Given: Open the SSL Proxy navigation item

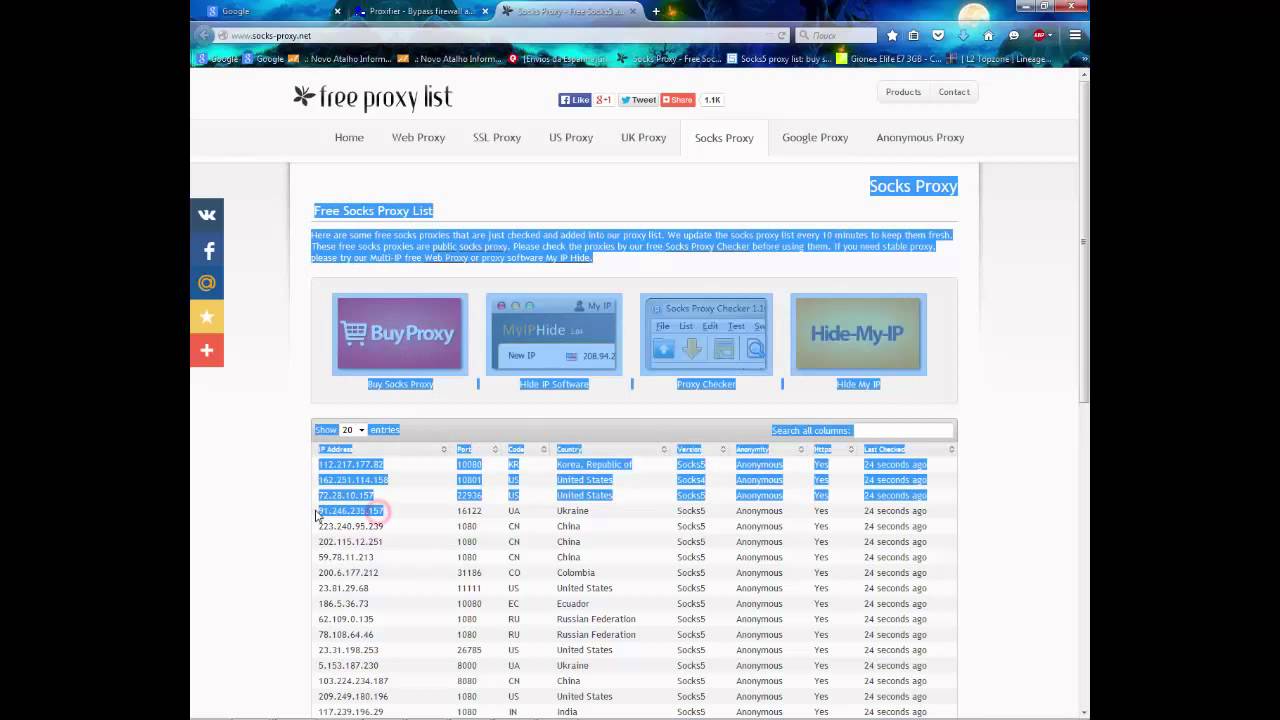Looking at the screenshot, I should click(497, 138).
